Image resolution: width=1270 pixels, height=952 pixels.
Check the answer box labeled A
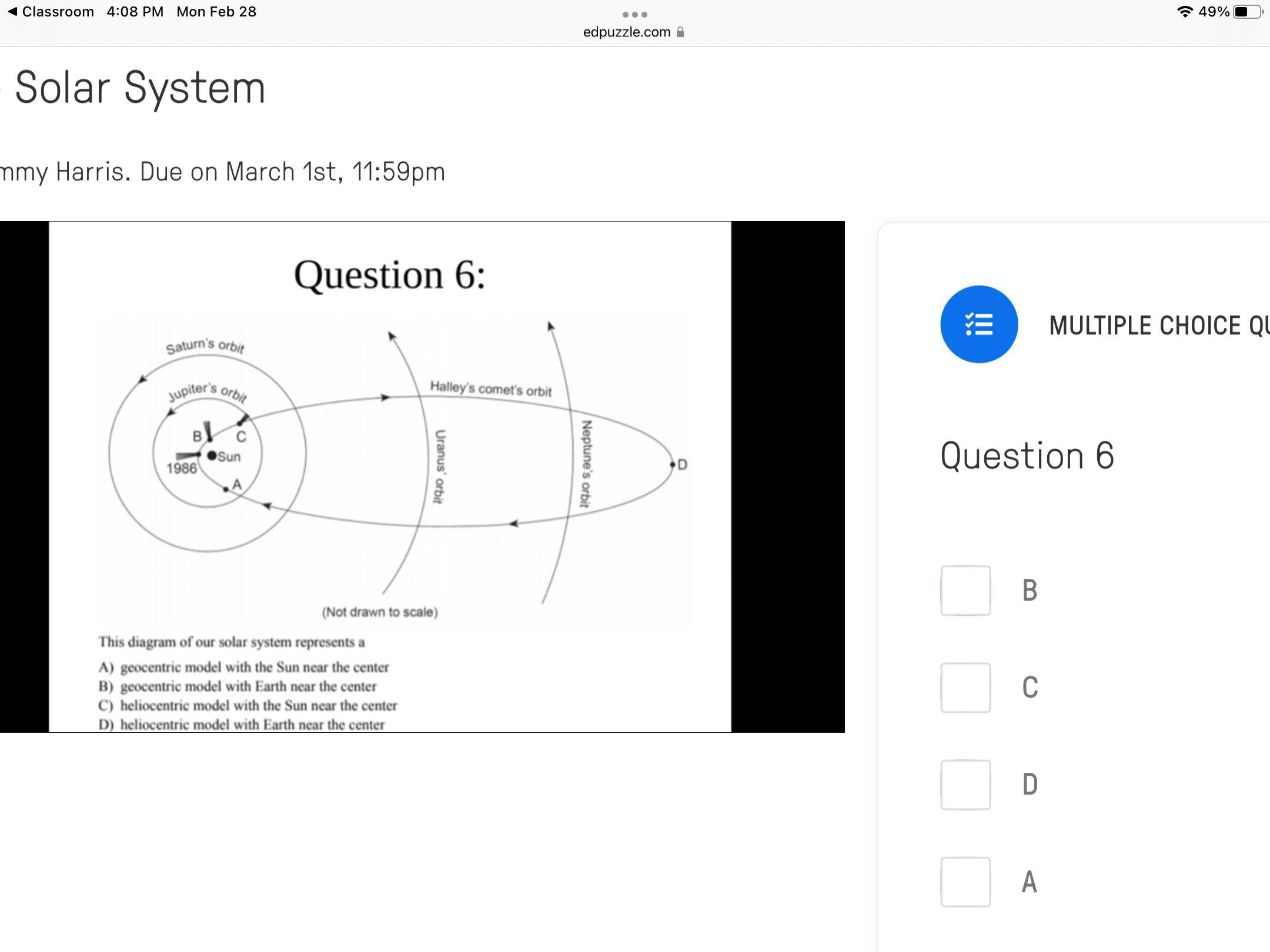[x=965, y=881]
